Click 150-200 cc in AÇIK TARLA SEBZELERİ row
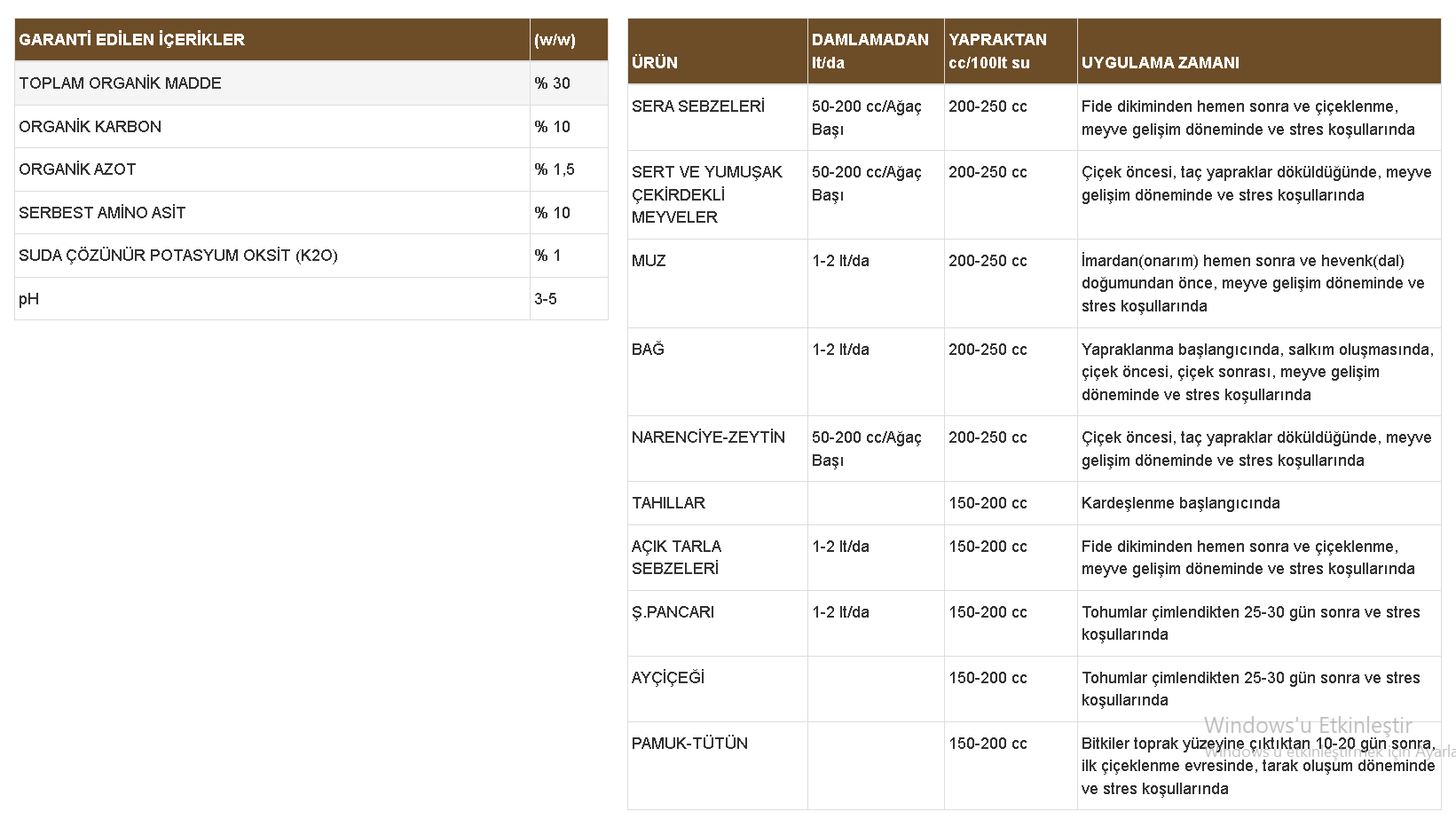The height and width of the screenshot is (819, 1456). 988,547
